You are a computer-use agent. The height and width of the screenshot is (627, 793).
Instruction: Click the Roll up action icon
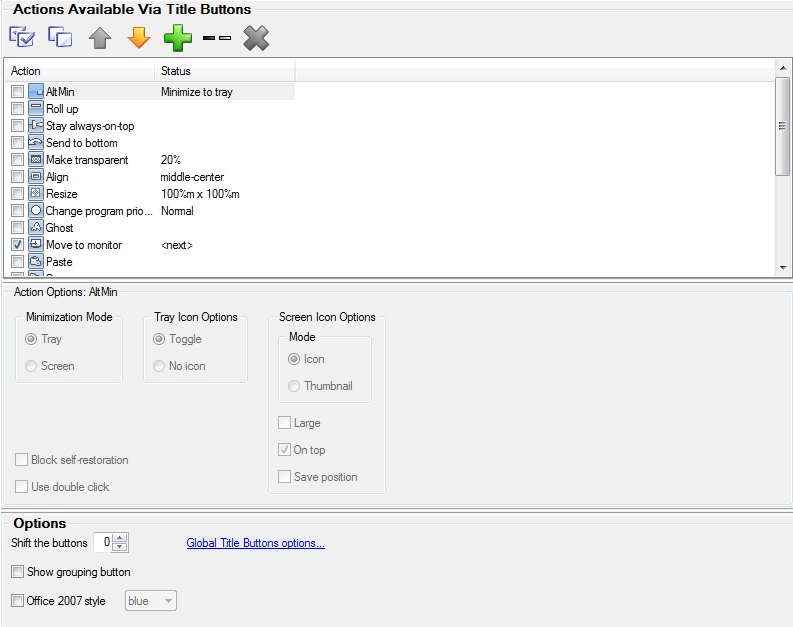[x=36, y=108]
